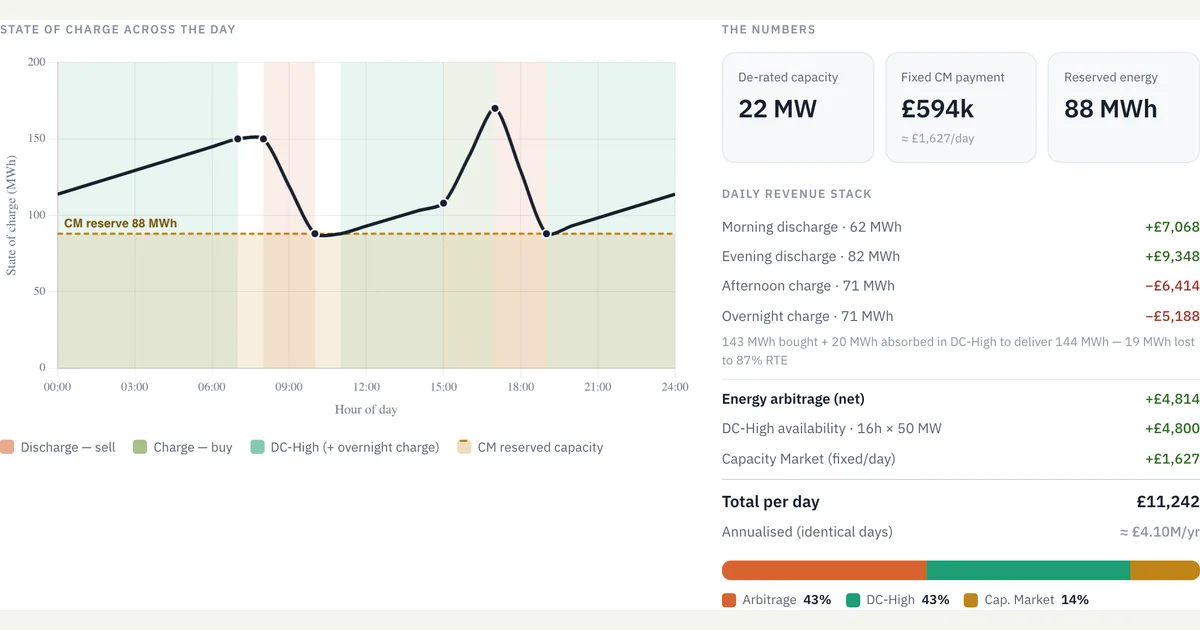Viewport: 1200px width, 630px height.
Task: Click the data point at 19:00 on the reserve line
Action: point(546,234)
